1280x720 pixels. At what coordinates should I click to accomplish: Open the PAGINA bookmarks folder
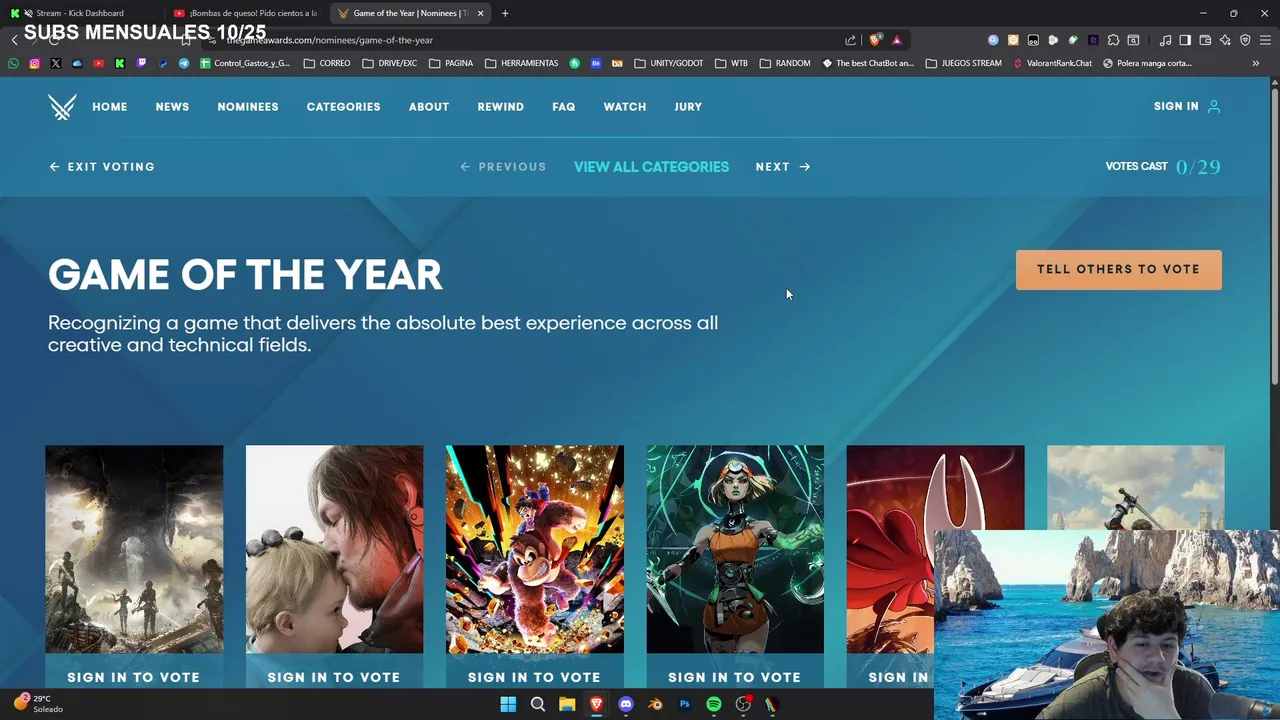pyautogui.click(x=451, y=63)
